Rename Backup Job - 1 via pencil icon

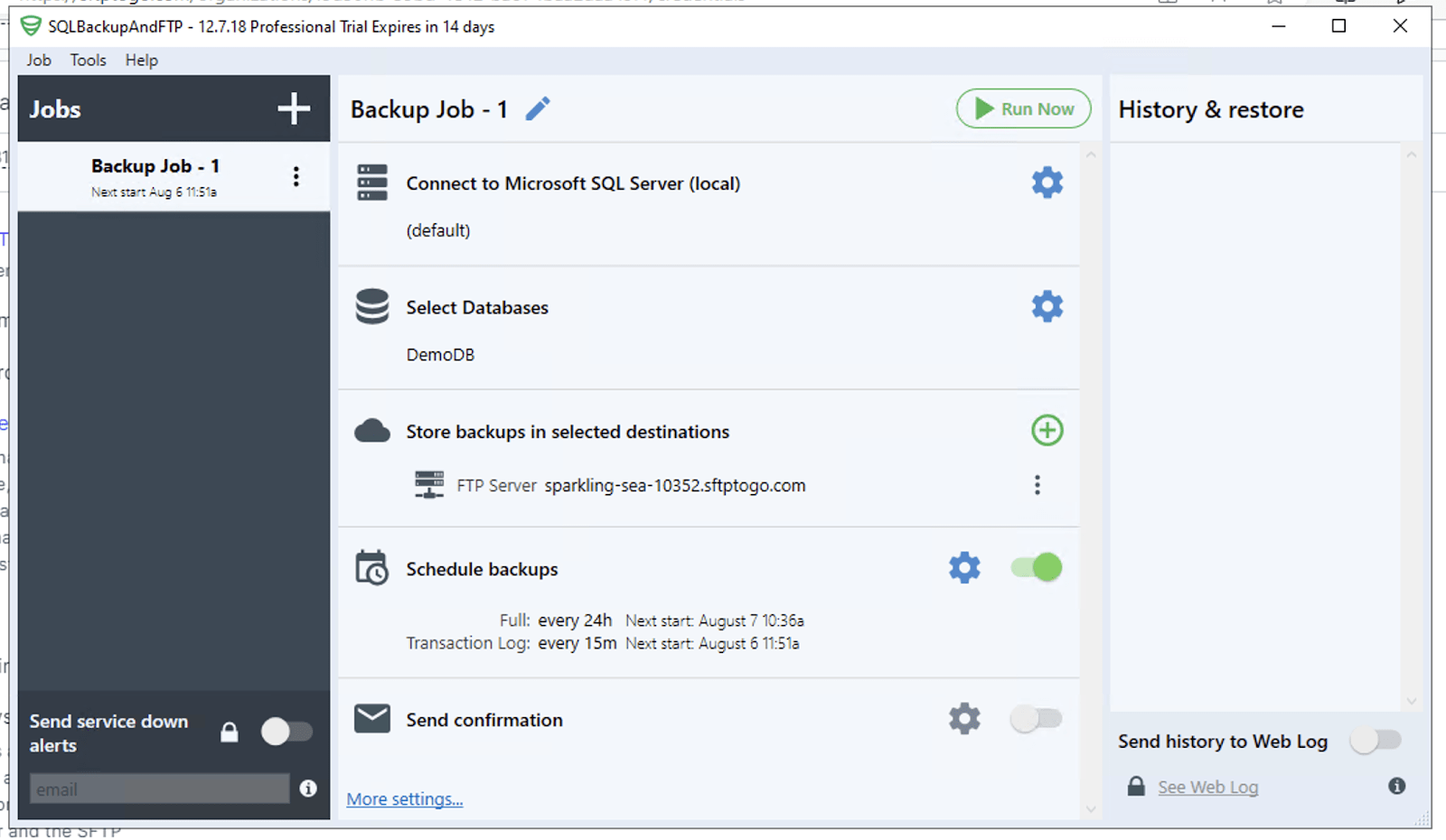tap(537, 108)
